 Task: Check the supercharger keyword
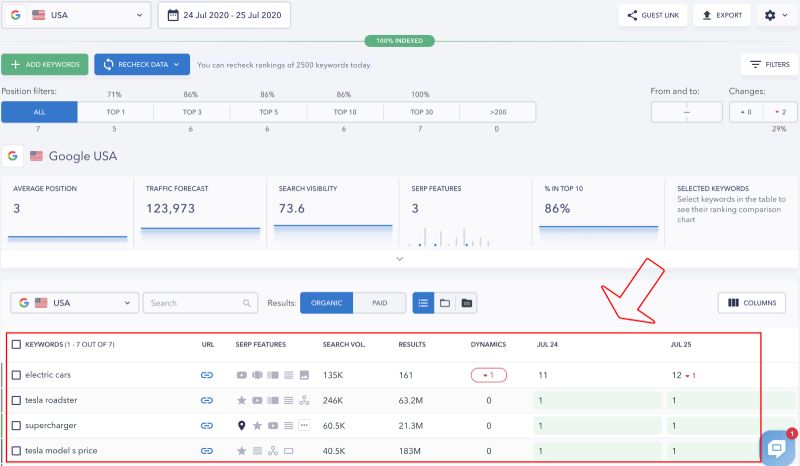[16, 425]
